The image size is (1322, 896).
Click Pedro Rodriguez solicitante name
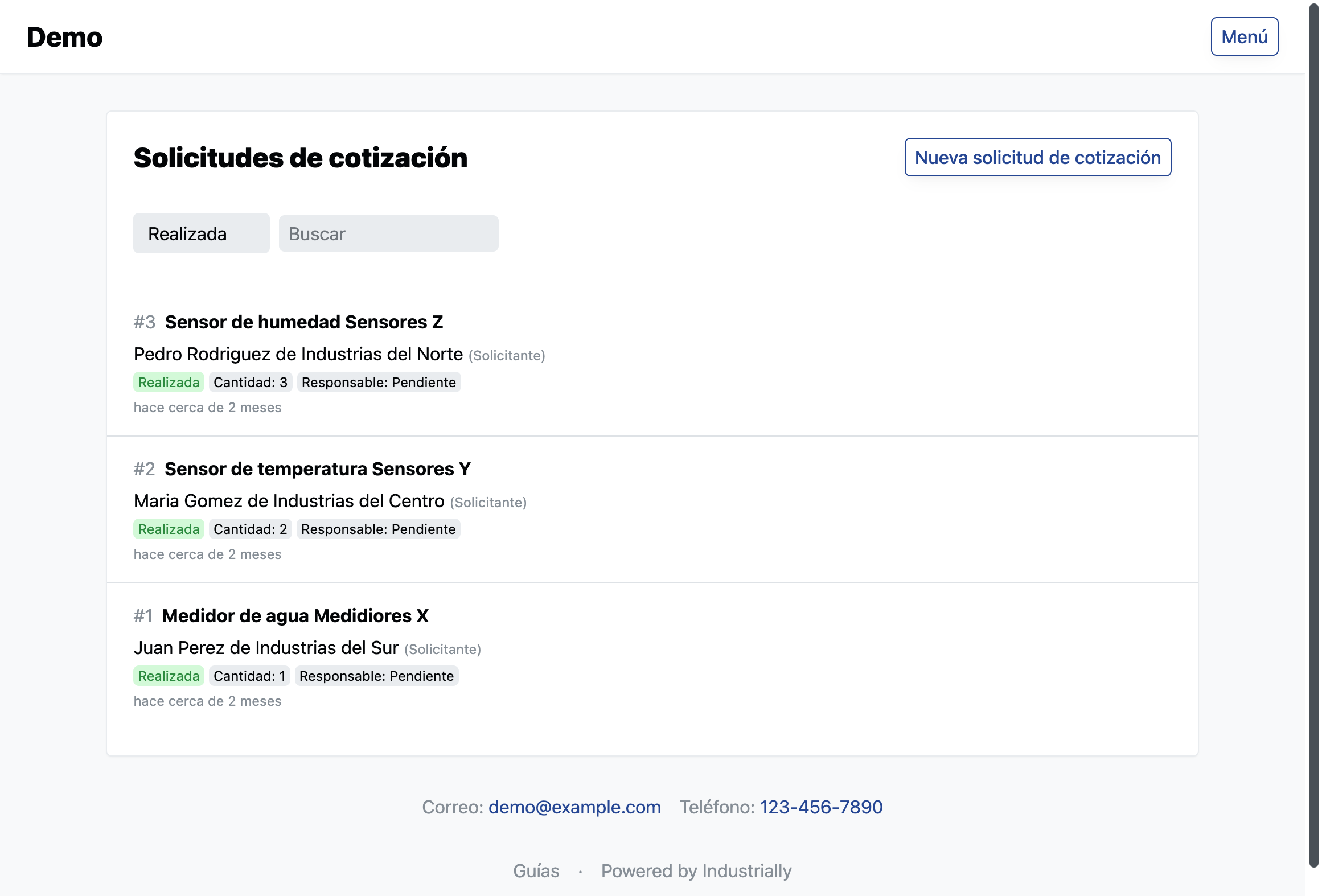298,354
